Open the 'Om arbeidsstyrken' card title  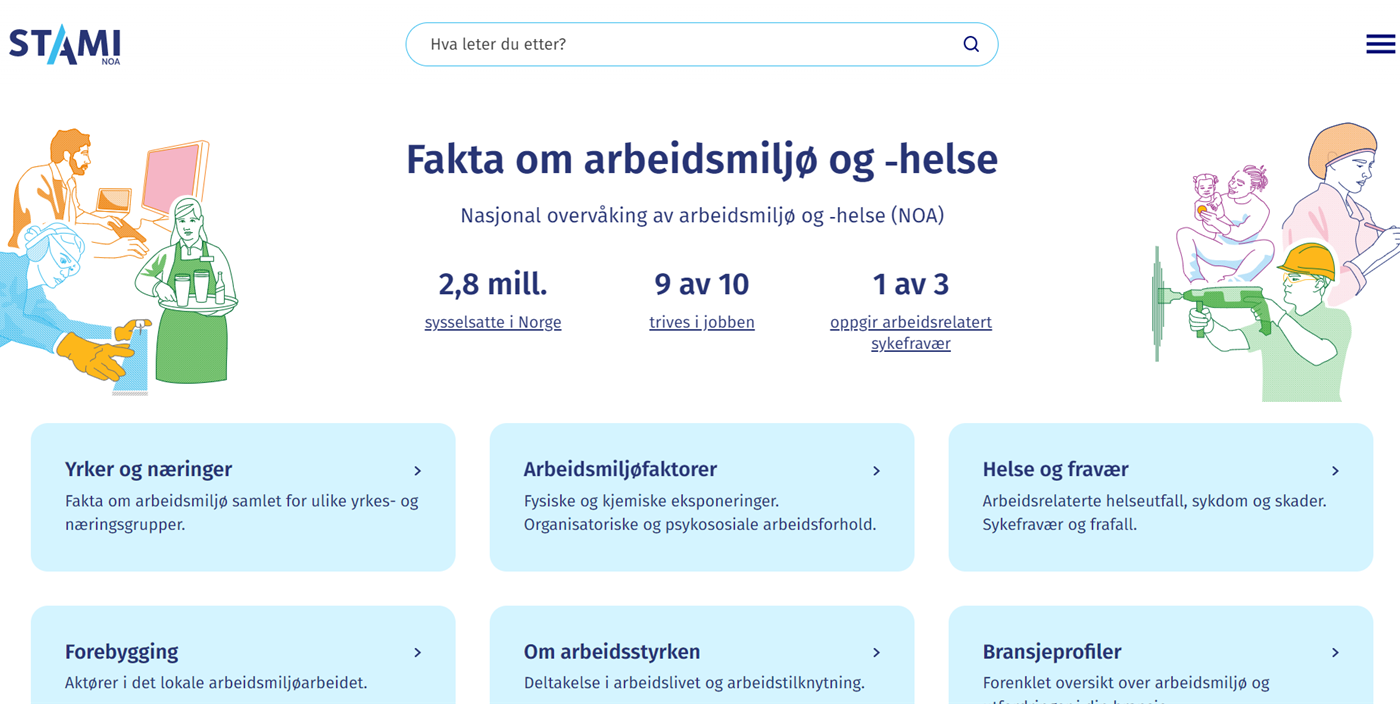(x=612, y=652)
